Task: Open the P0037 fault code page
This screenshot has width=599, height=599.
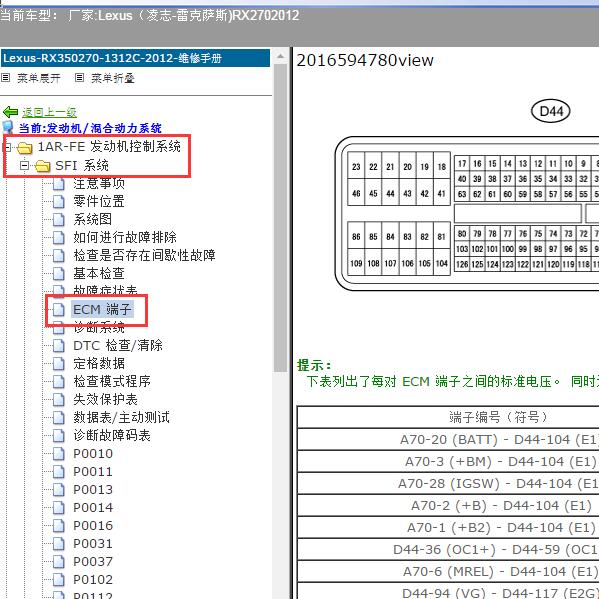Action: coord(93,562)
